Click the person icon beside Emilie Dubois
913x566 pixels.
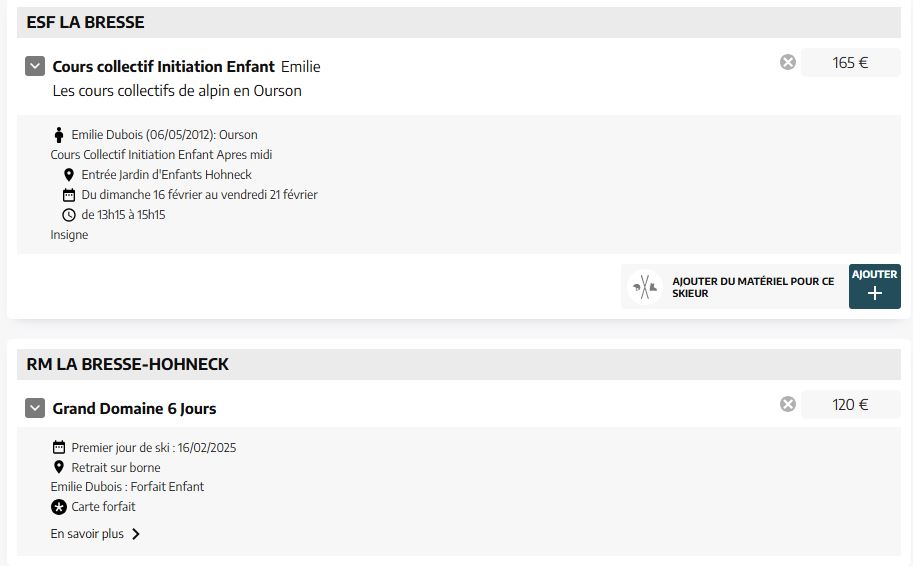(x=59, y=135)
